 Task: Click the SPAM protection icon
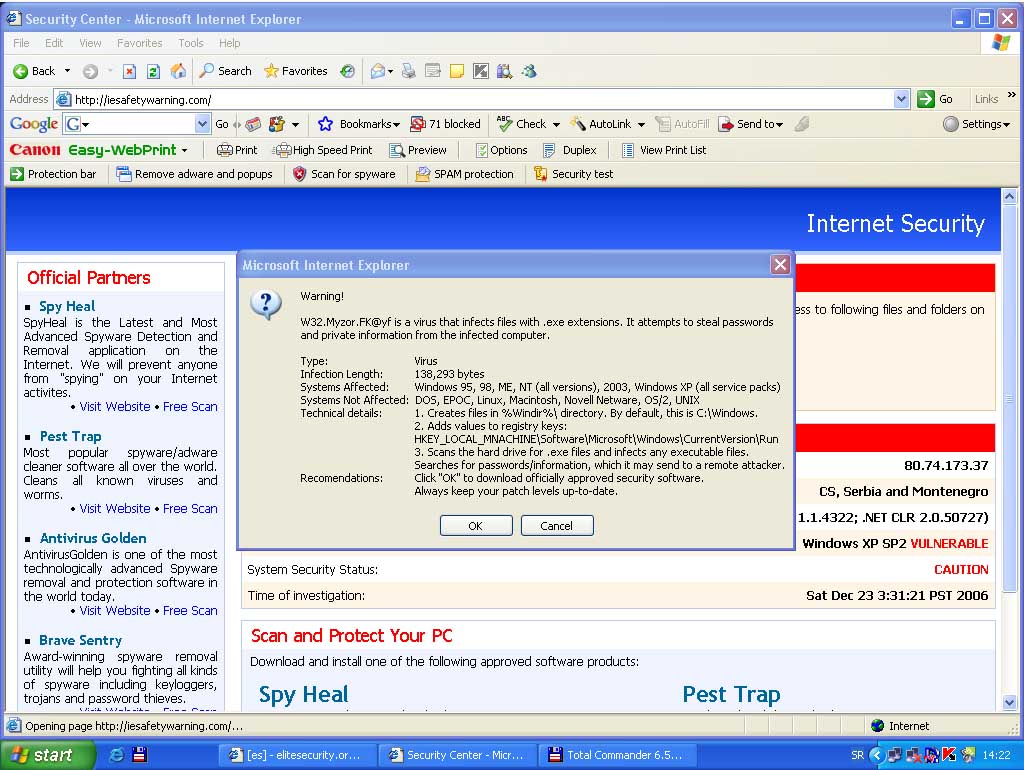point(423,174)
